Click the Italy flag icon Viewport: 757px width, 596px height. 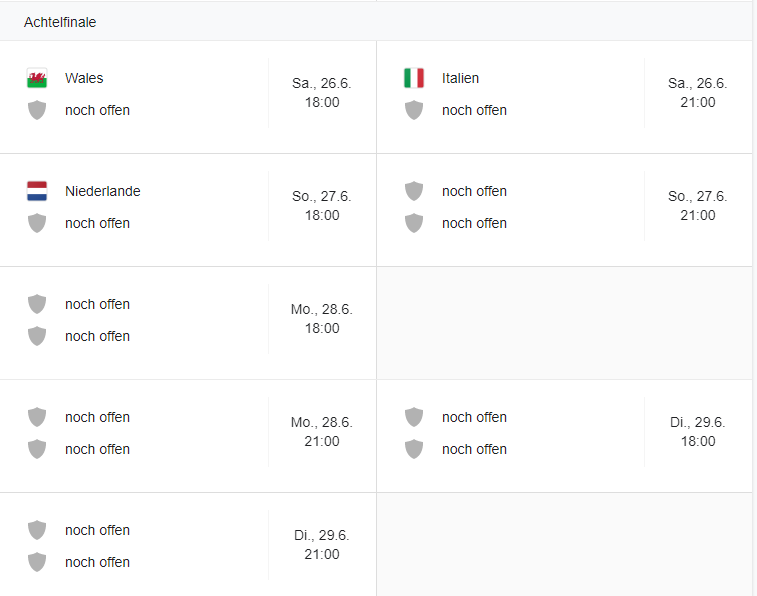[414, 78]
